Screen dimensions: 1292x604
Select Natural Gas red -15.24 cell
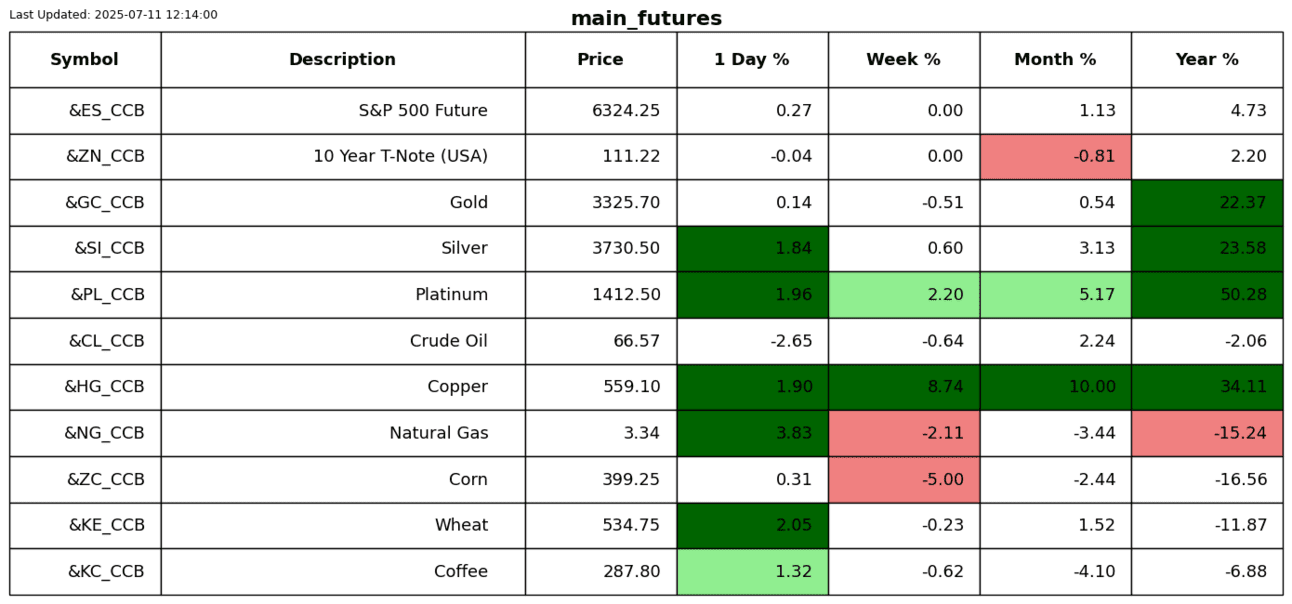1206,433
